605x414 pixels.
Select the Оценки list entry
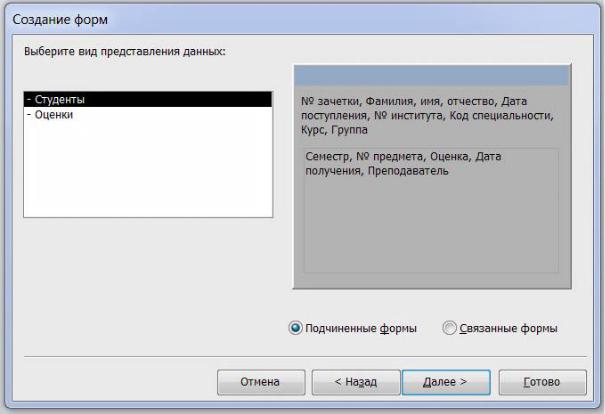coord(148,115)
